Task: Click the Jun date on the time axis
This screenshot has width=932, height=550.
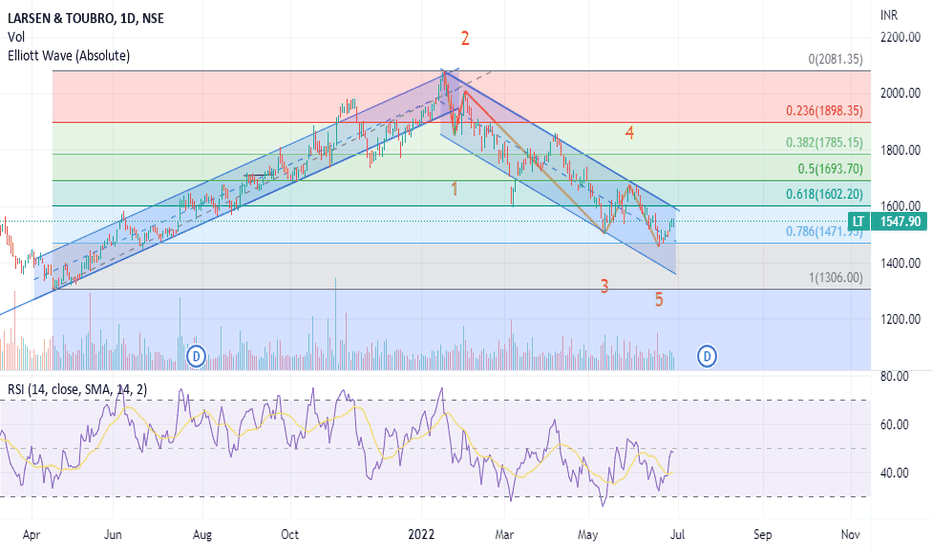Action: click(x=113, y=535)
